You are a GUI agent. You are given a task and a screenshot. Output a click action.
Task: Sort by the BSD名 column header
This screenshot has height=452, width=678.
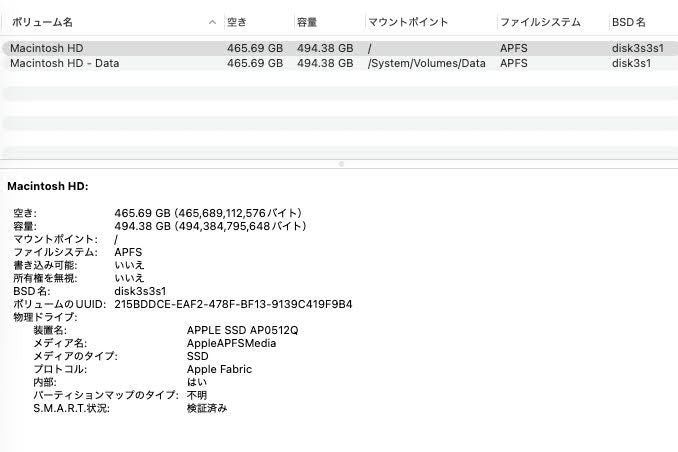(x=630, y=22)
